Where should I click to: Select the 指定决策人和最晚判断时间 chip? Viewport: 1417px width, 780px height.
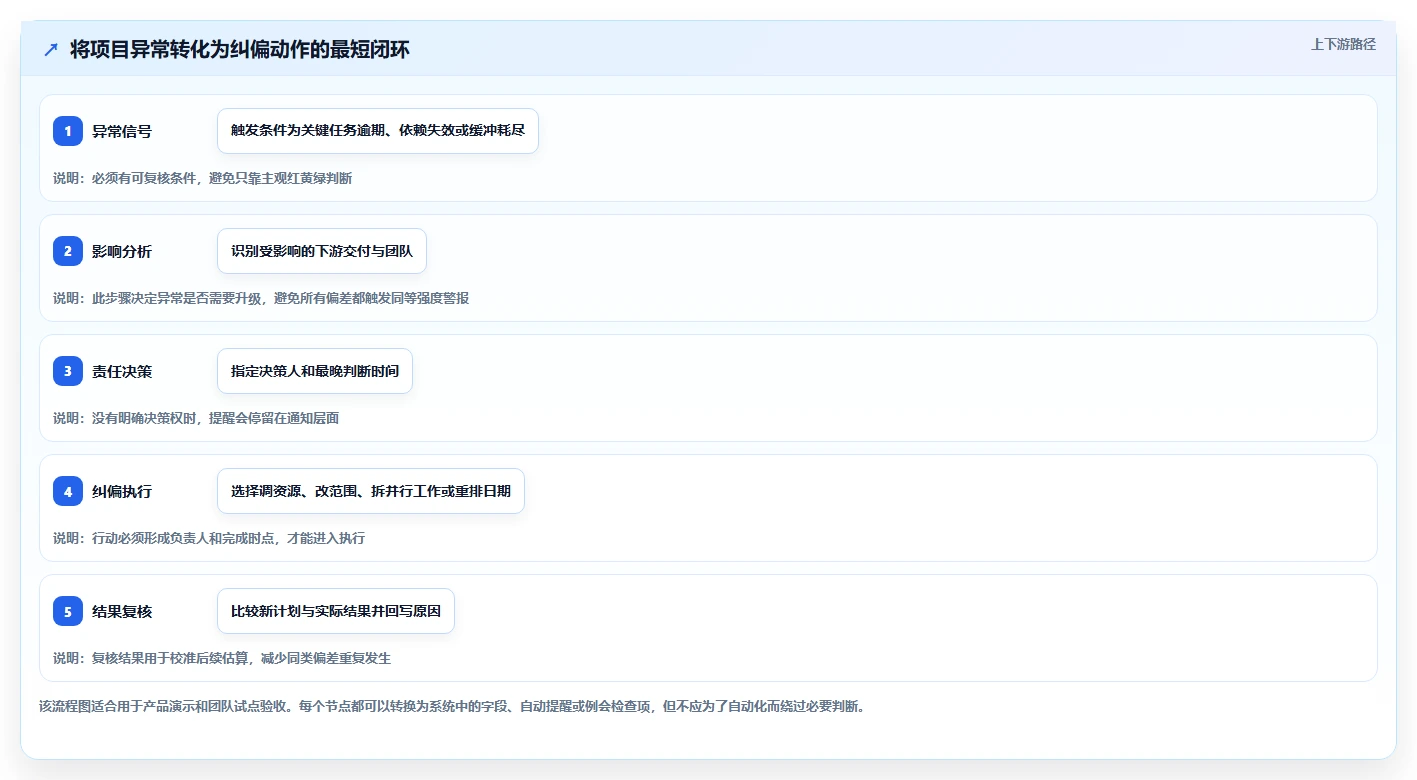315,371
